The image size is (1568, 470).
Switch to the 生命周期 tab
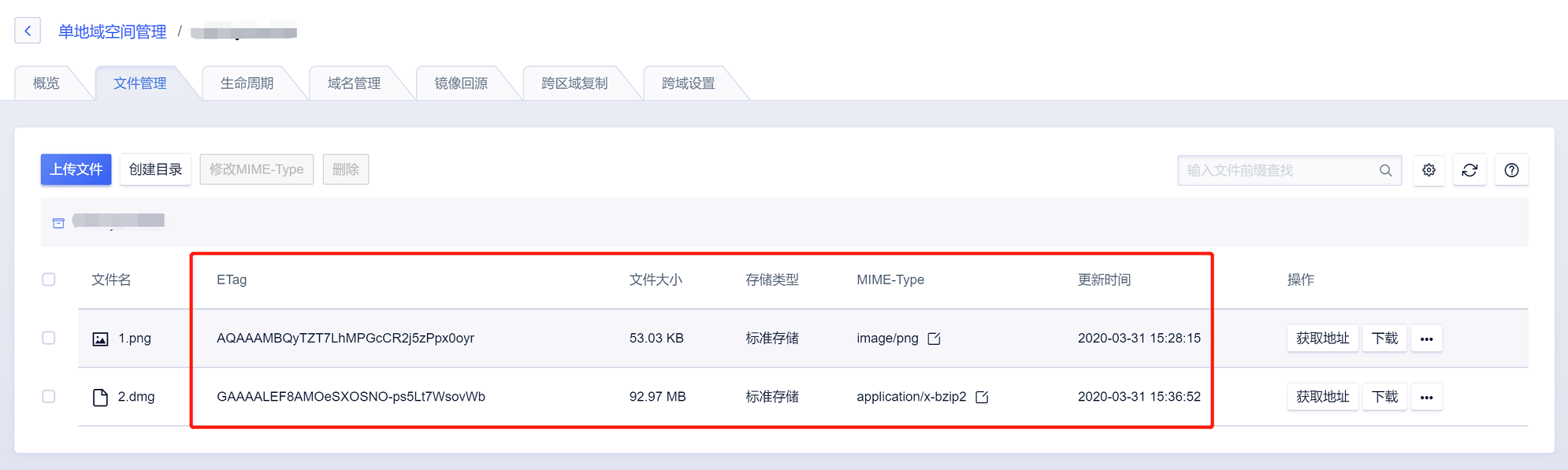click(x=247, y=83)
